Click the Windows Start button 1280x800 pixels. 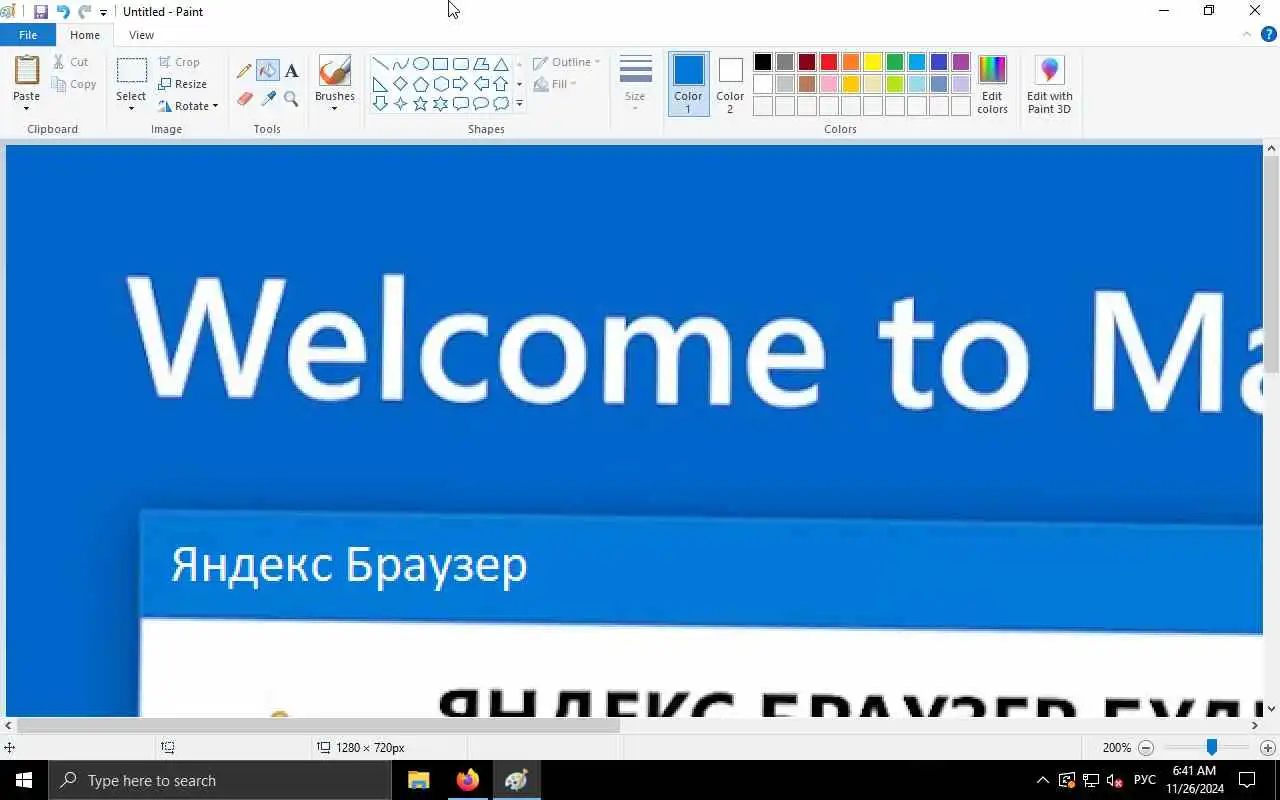click(x=24, y=780)
